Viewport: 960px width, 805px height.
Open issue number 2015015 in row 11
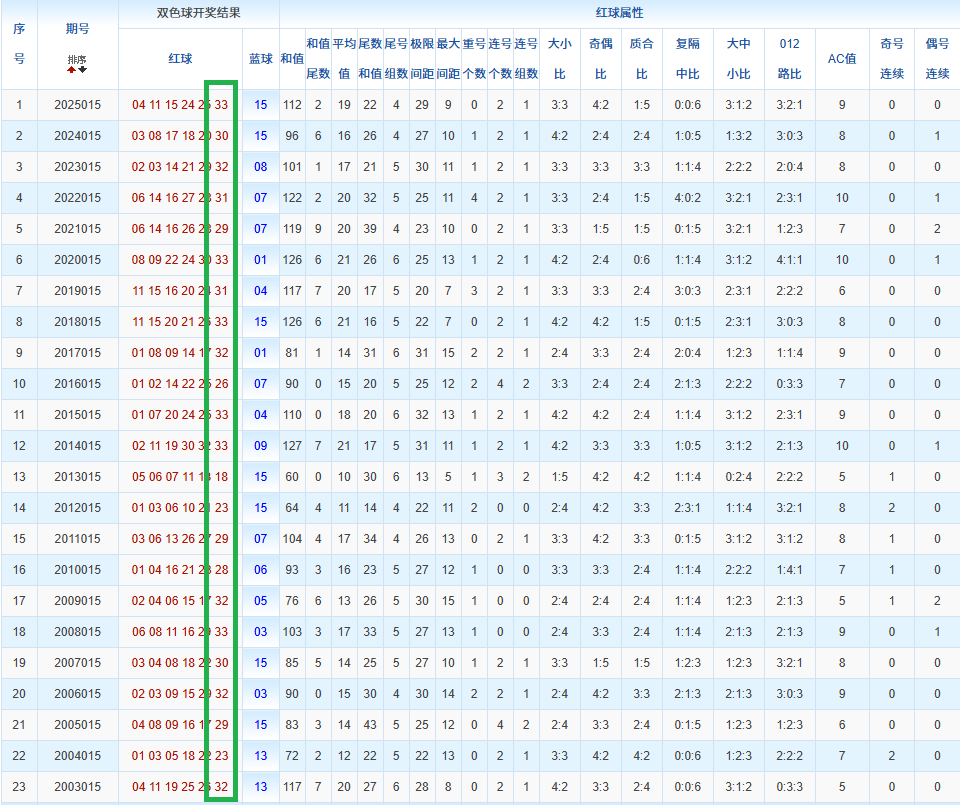77,415
